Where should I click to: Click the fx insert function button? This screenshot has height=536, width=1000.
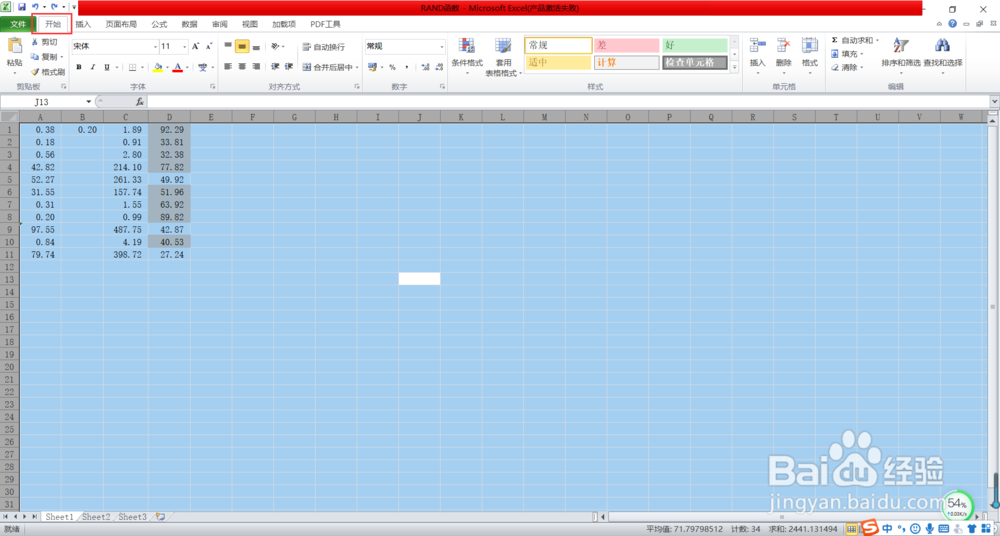coord(140,101)
